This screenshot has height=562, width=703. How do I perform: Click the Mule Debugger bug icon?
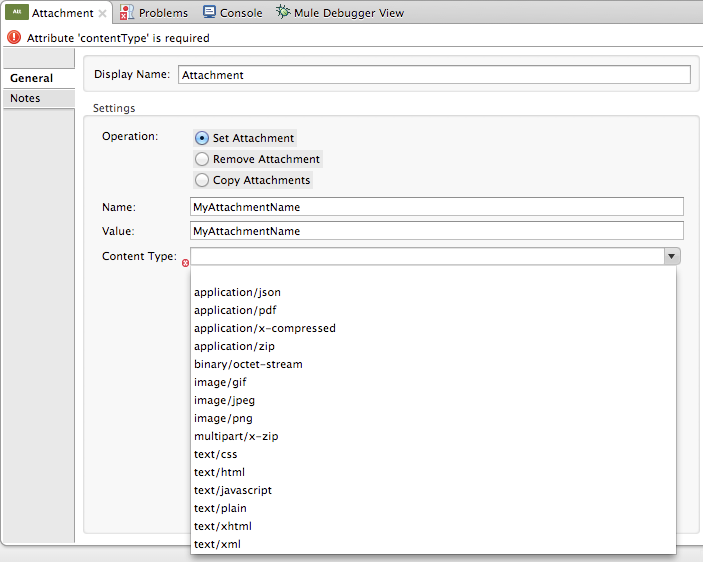(x=283, y=13)
